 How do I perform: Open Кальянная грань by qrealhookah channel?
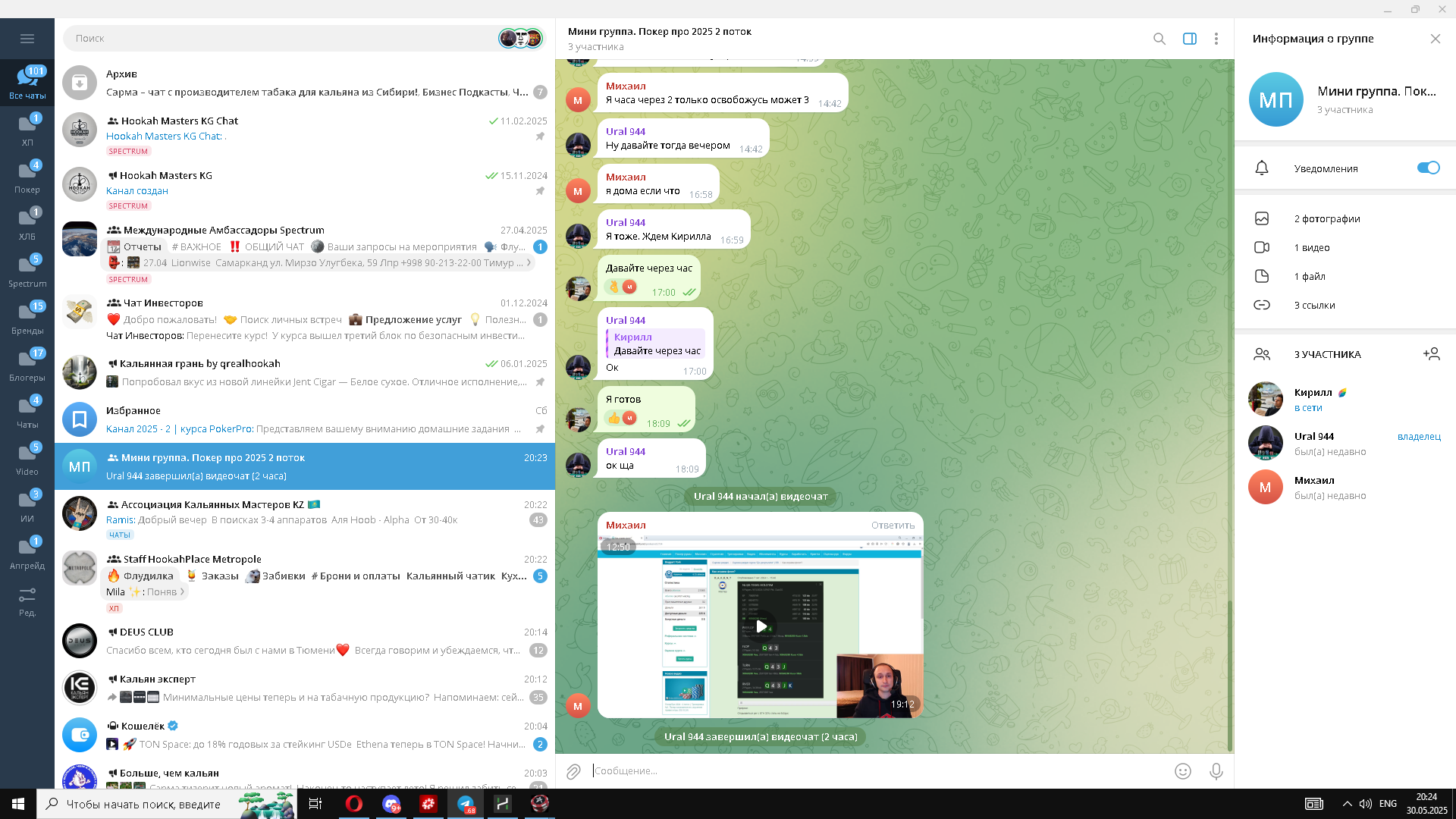click(x=305, y=372)
